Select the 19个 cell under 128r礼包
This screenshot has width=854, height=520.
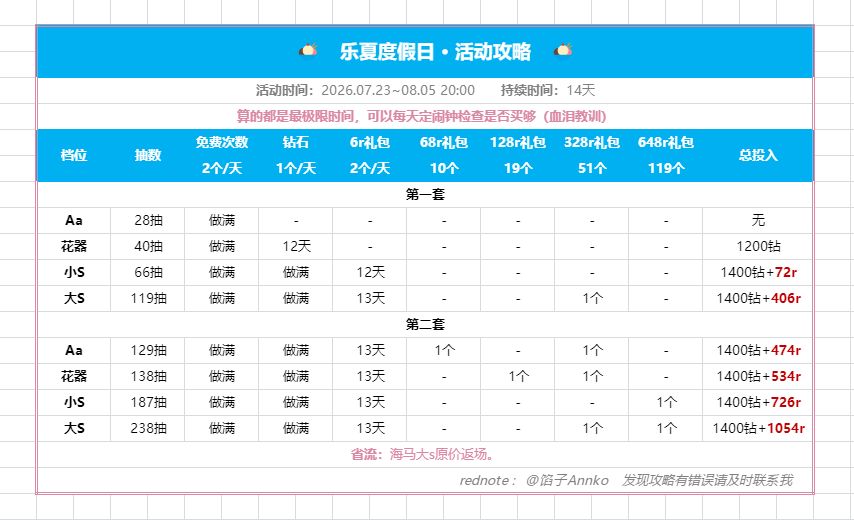(518, 168)
